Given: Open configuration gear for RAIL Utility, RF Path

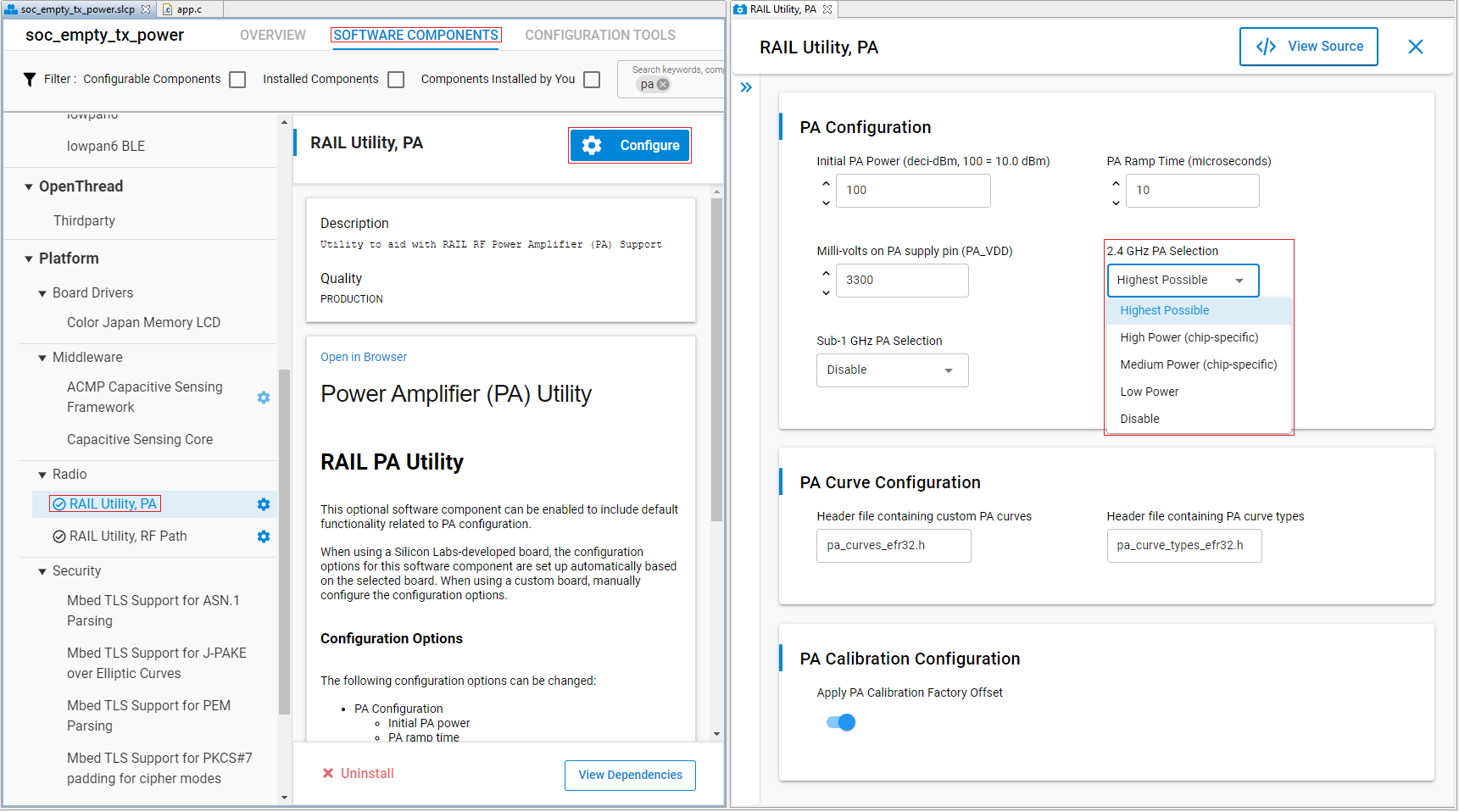Looking at the screenshot, I should point(263,536).
